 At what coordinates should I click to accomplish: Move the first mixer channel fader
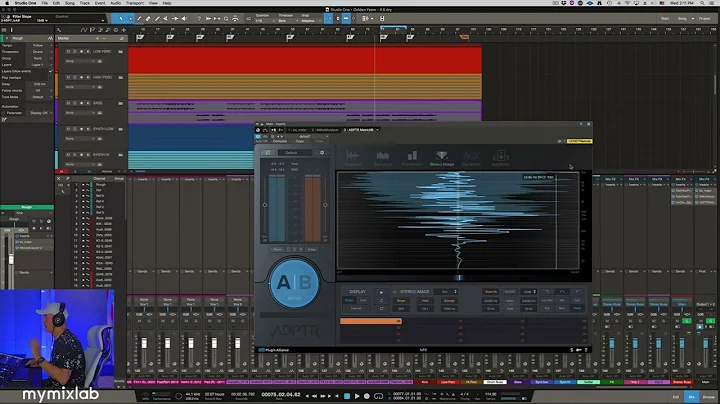point(144,343)
